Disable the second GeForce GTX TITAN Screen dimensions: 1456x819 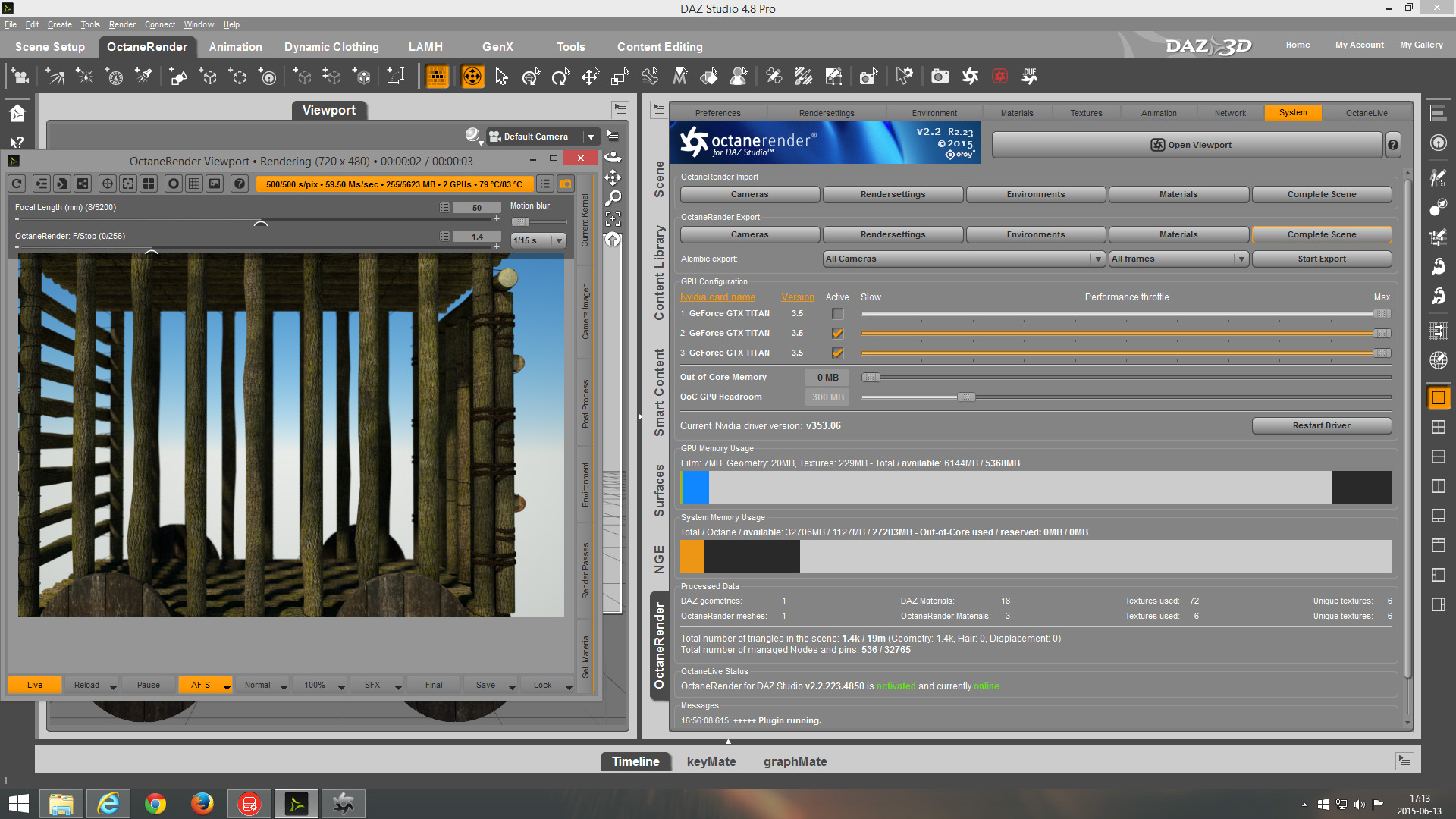click(x=837, y=334)
